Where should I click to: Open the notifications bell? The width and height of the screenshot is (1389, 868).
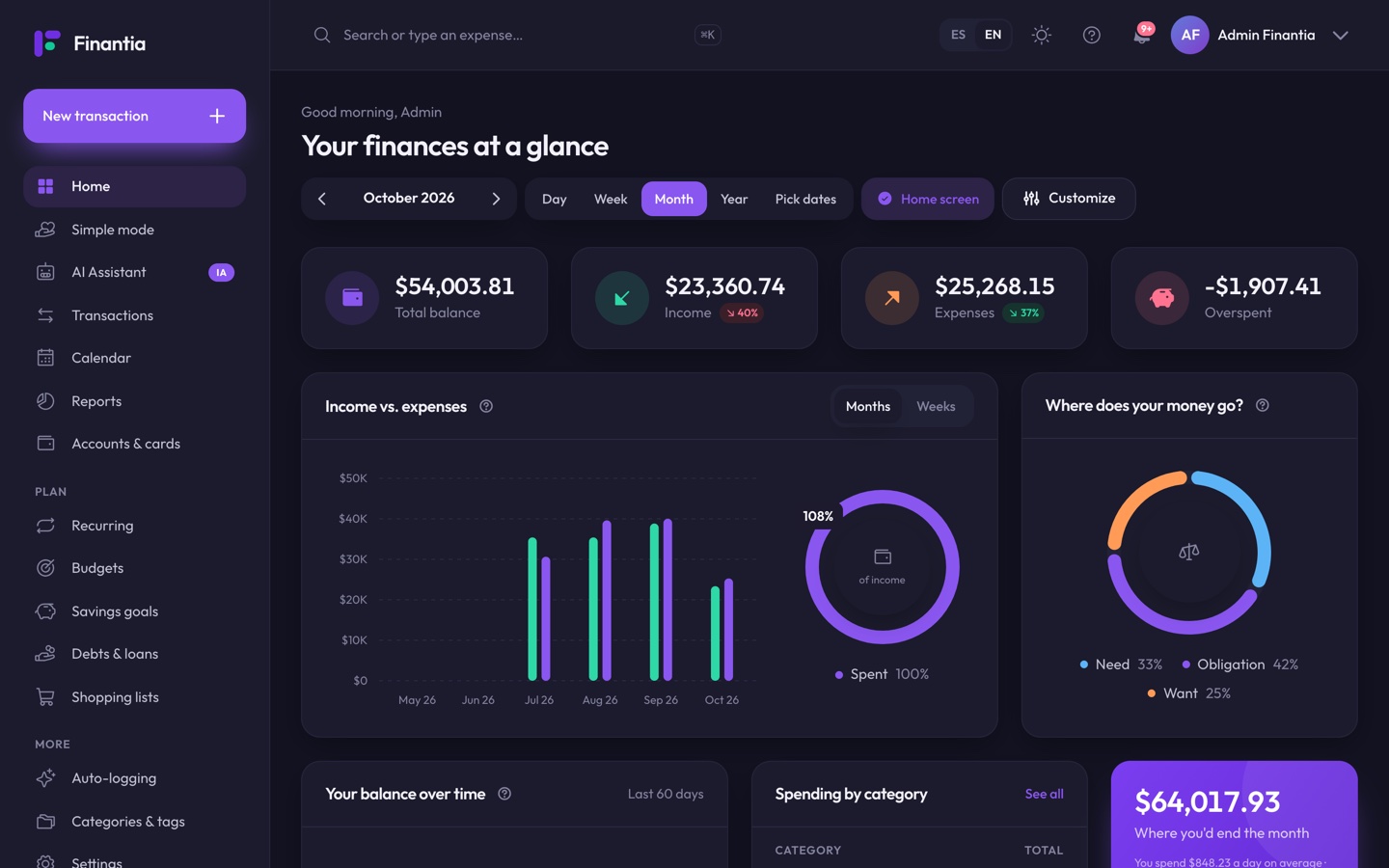tap(1142, 35)
